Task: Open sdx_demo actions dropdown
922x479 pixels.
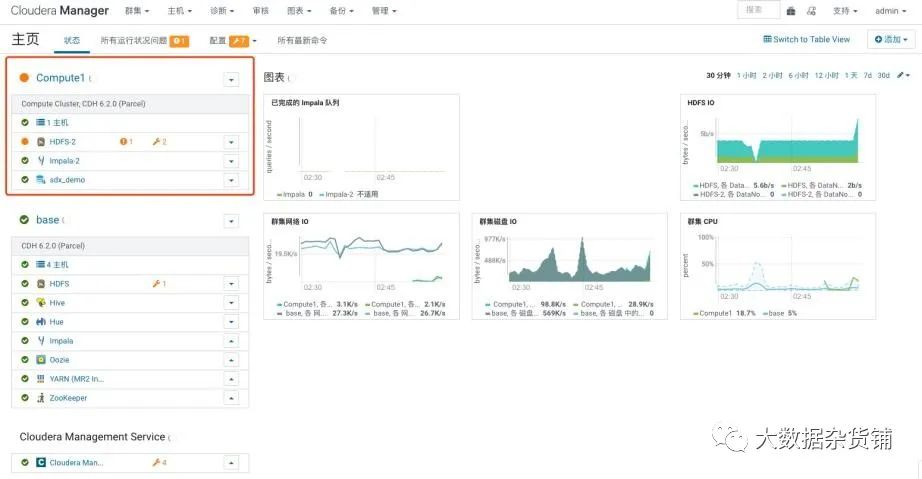Action: pos(231,180)
